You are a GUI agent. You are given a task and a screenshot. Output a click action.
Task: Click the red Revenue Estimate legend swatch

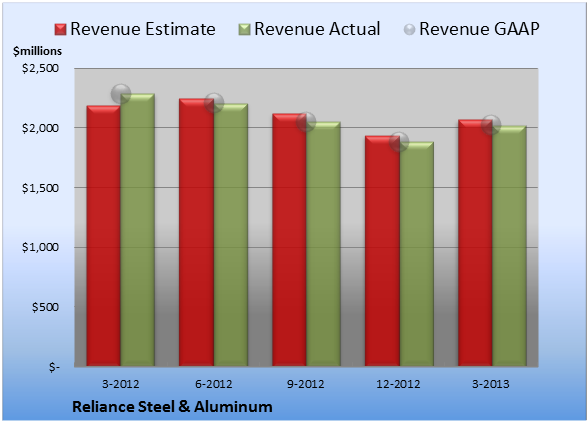[60, 30]
